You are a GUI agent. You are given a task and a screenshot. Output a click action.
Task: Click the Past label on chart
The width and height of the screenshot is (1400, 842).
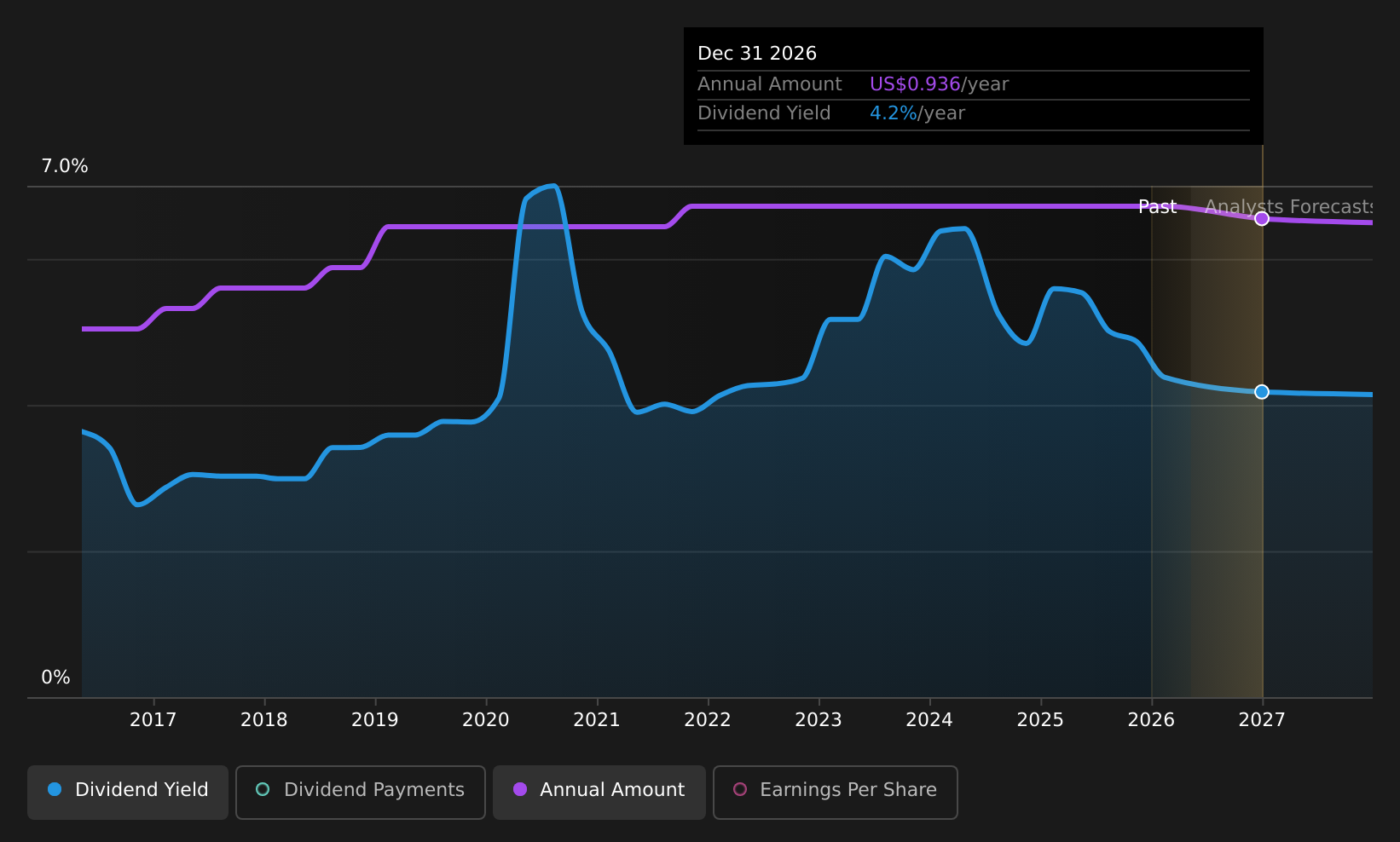1158,207
